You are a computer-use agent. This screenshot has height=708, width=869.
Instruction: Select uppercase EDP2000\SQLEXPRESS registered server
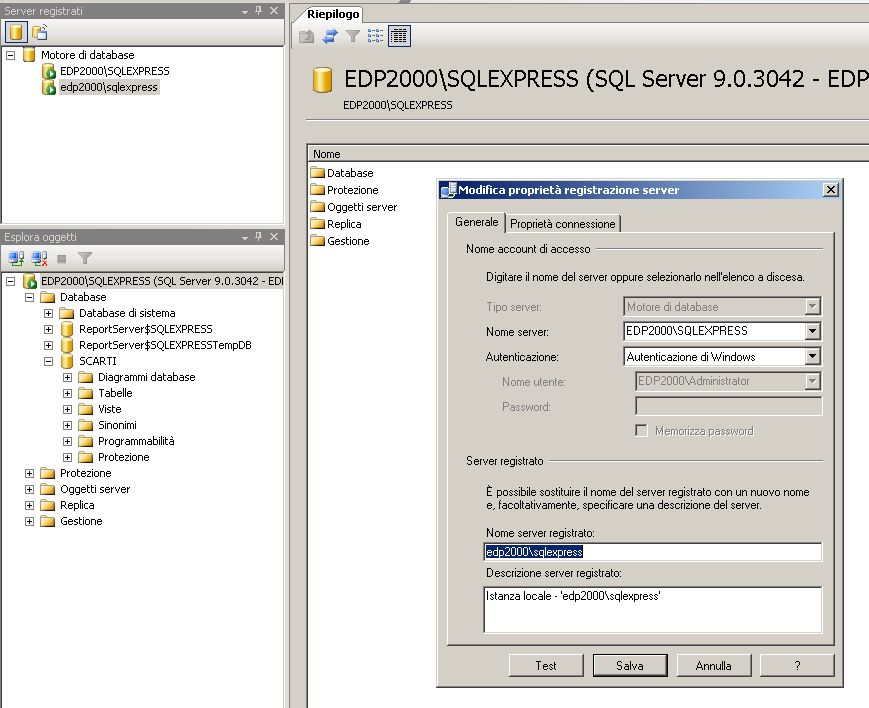click(115, 71)
